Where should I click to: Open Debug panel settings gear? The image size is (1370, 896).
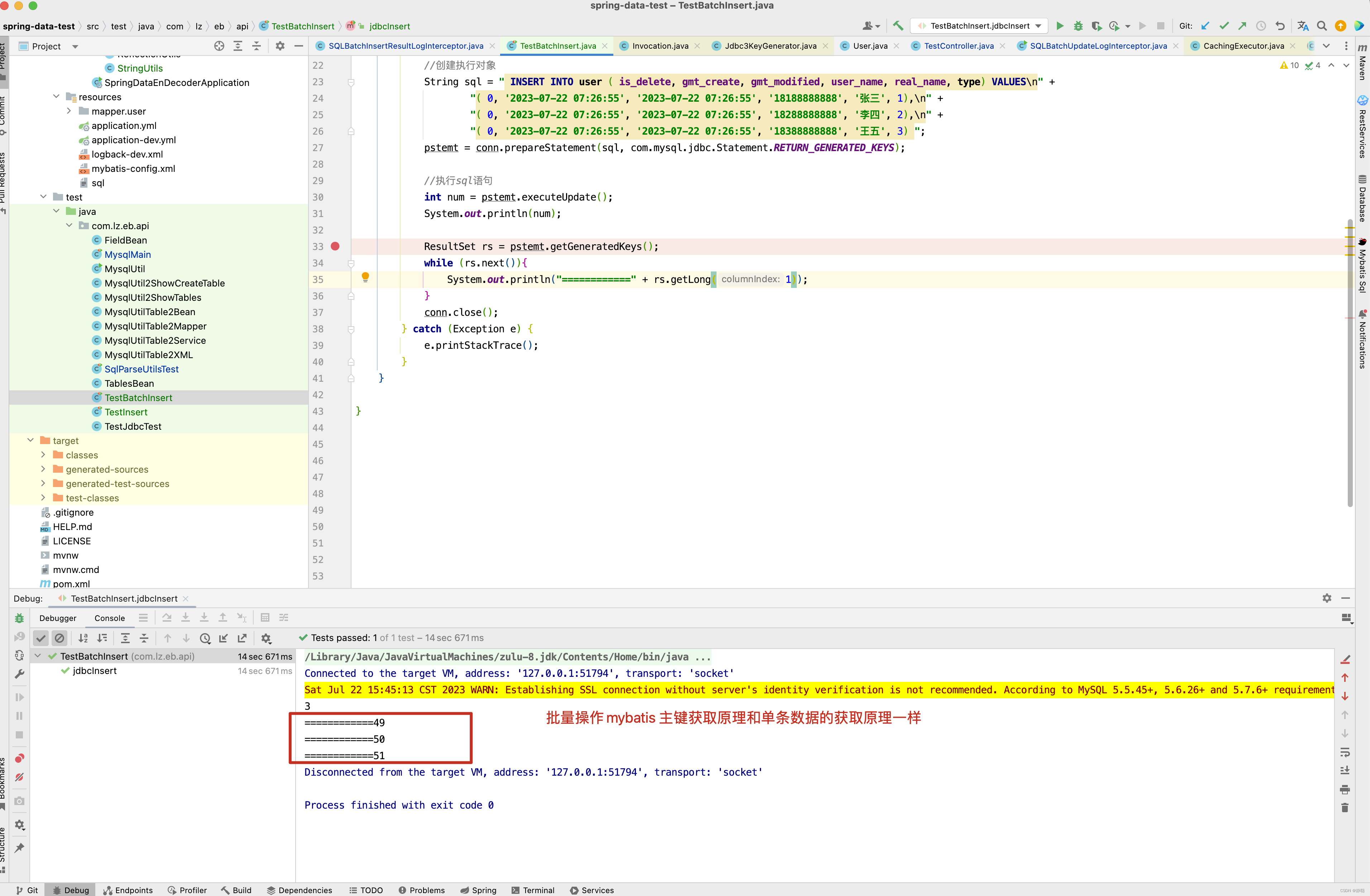(x=1327, y=598)
